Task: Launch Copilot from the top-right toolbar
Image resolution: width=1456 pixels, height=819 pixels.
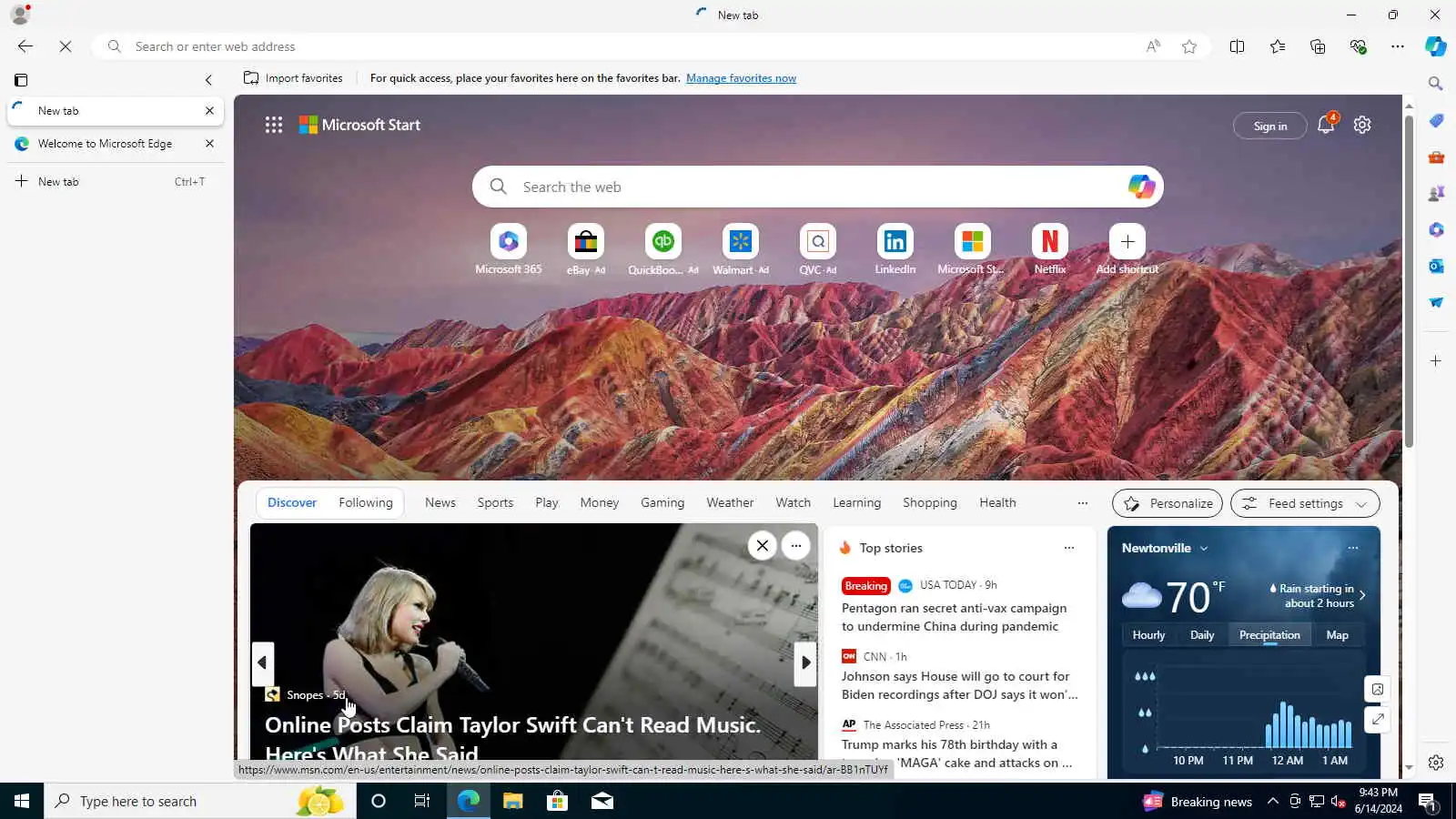Action: point(1436,46)
